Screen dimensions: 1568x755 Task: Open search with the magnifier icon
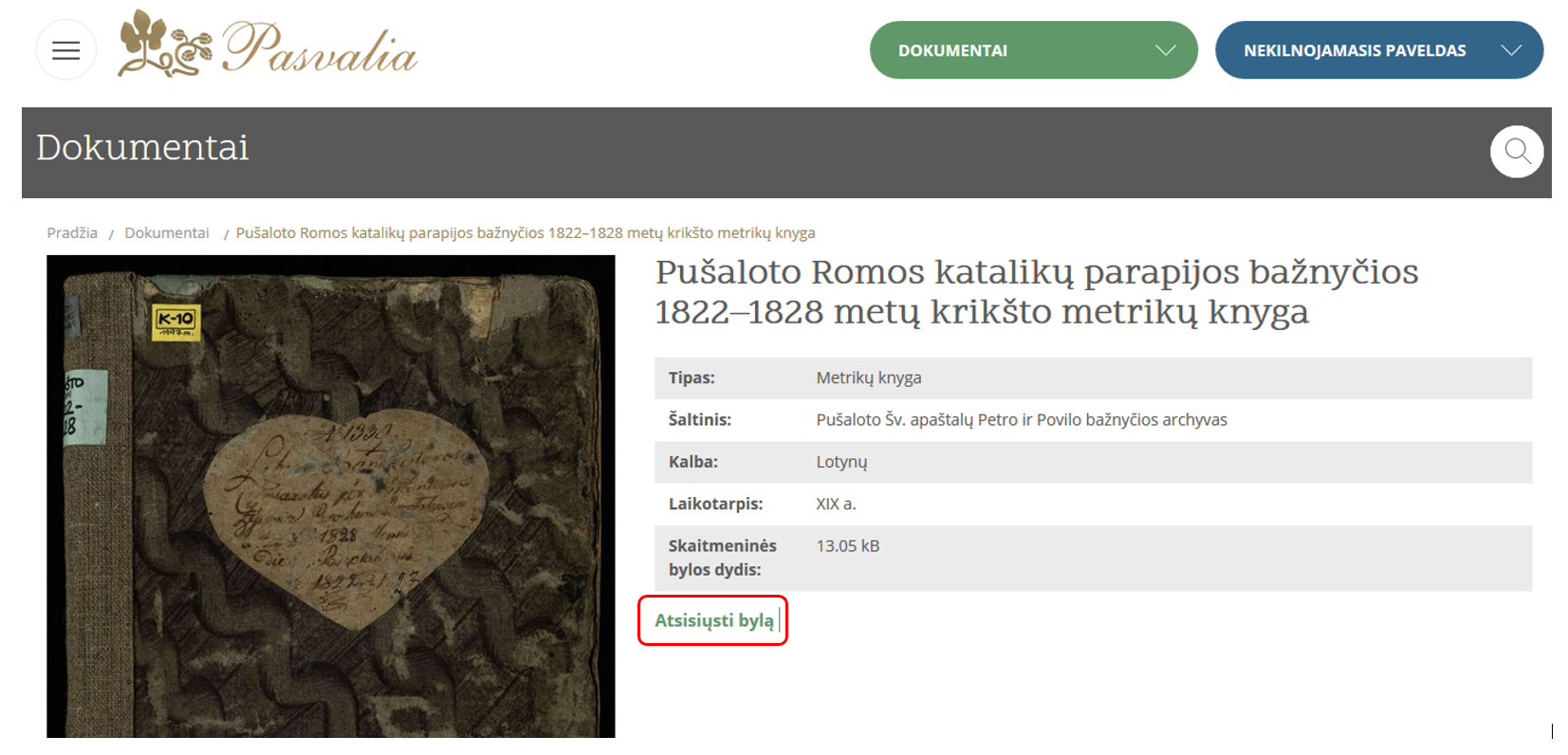[1517, 152]
